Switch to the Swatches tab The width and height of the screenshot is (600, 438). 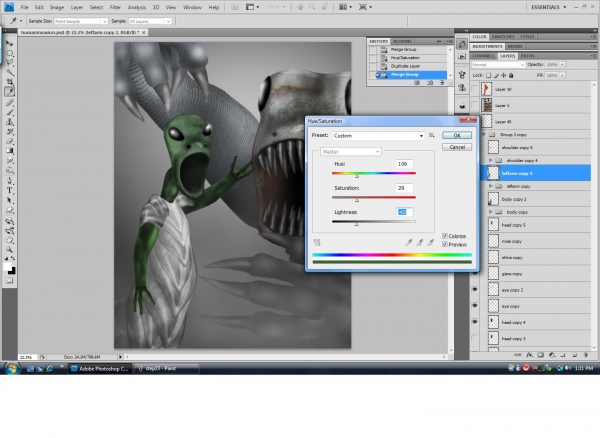[503, 37]
